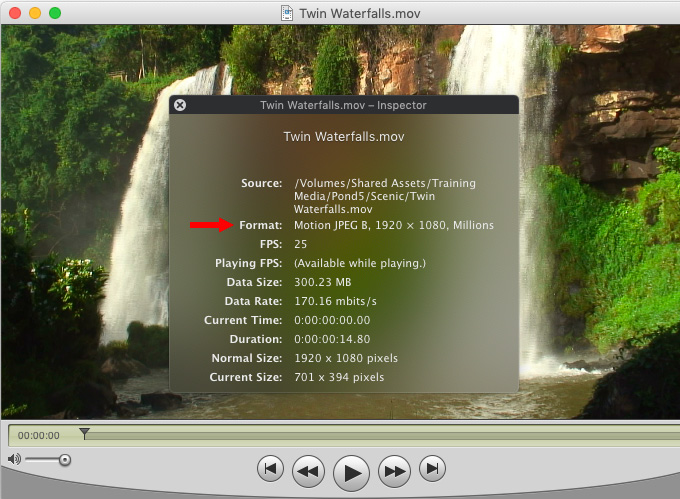Minimize the movie window with yellow button
Image resolution: width=680 pixels, height=499 pixels.
click(x=35, y=13)
